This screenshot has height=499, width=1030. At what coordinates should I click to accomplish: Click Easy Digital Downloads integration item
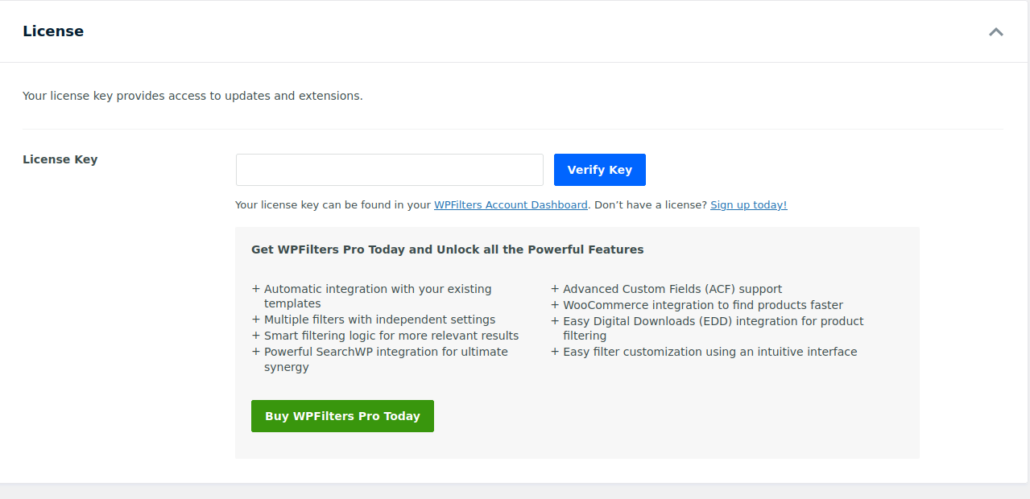712,328
